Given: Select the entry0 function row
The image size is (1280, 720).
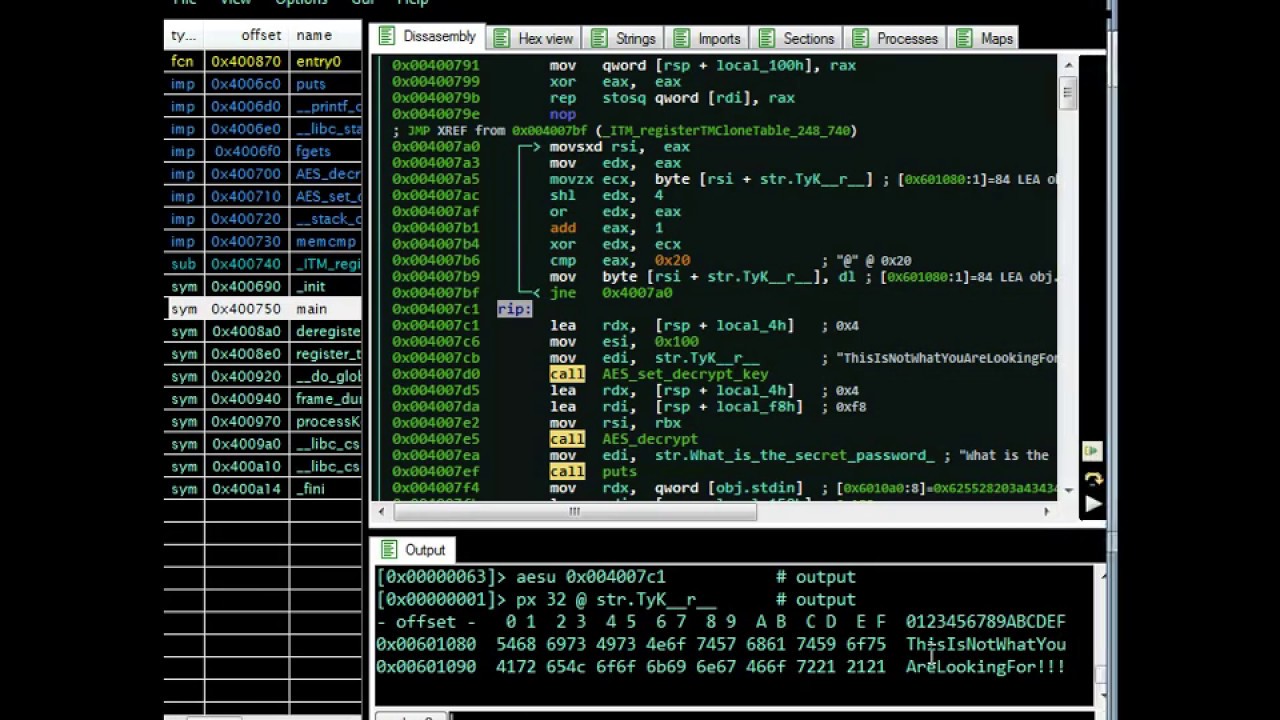Looking at the screenshot, I should click(x=263, y=61).
